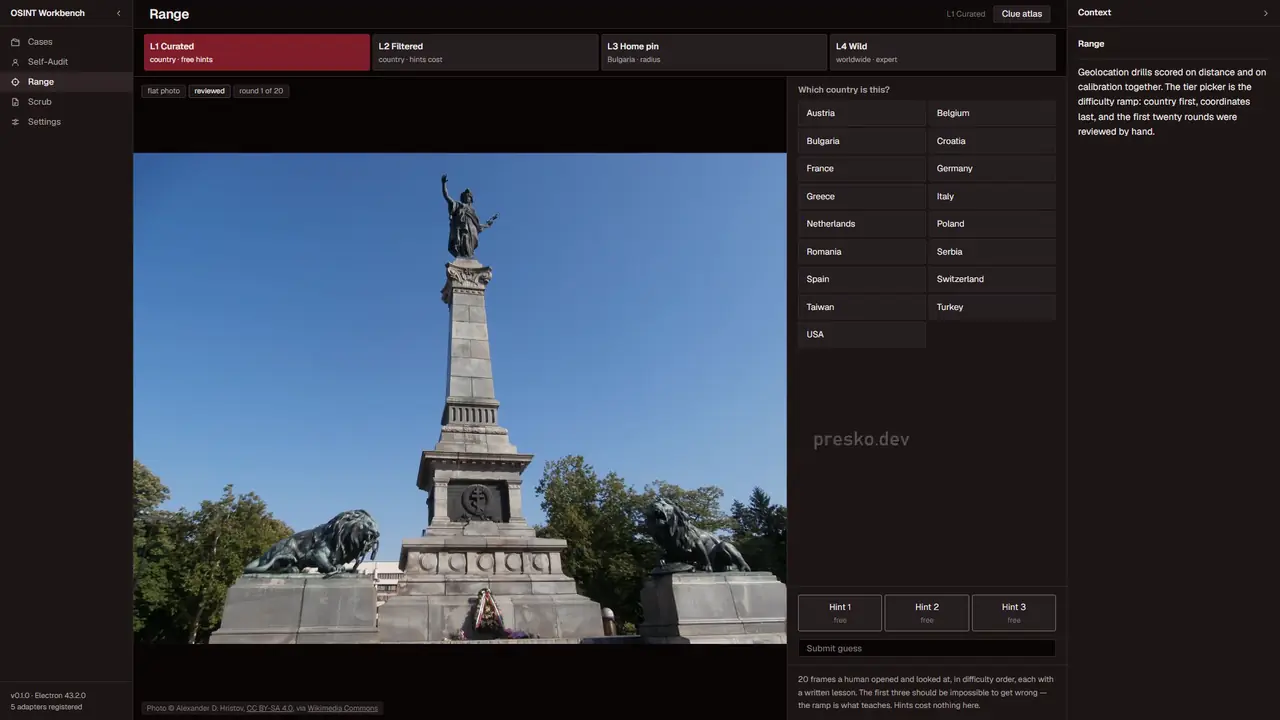Screen dimensions: 1280x720
Task: Collapse the OSINT Workbench sidebar chevron
Action: point(119,13)
